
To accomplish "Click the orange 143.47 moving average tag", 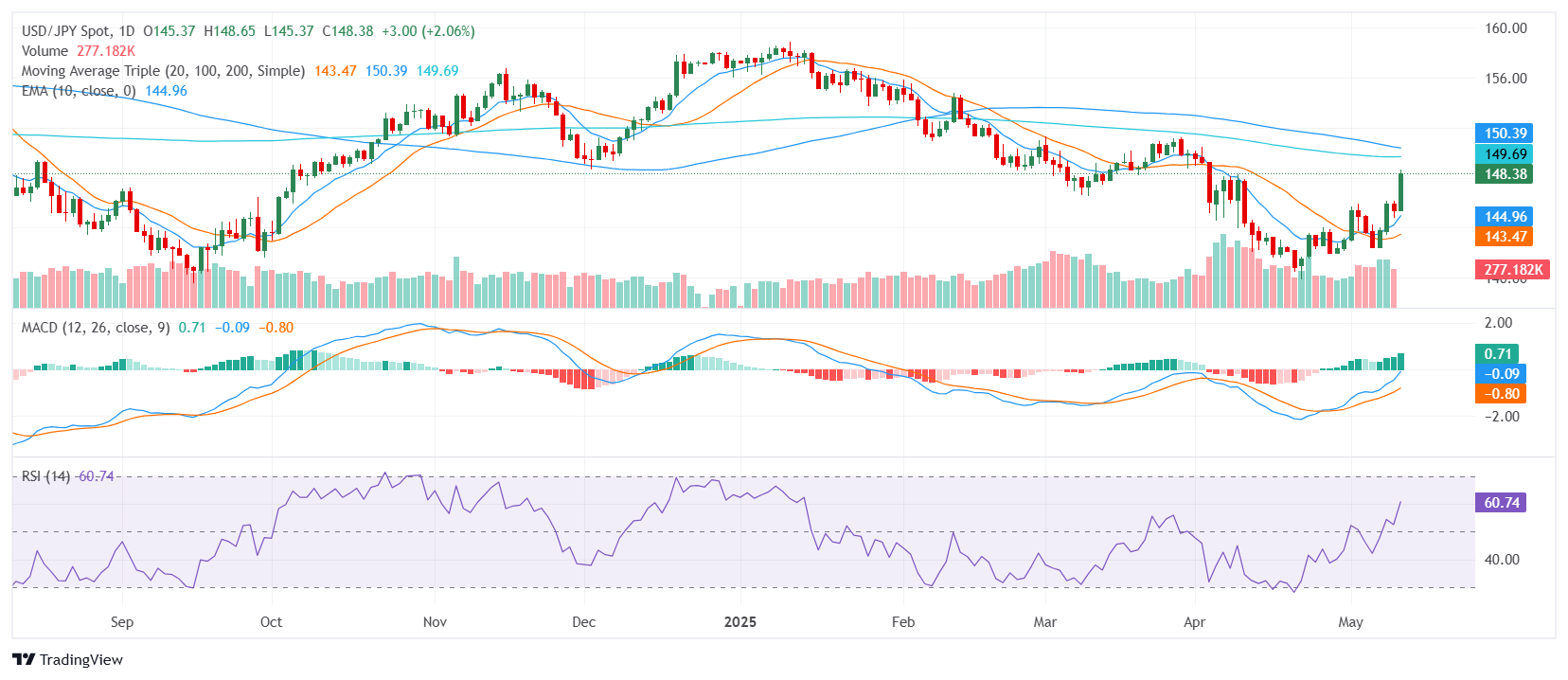I will [x=1504, y=237].
